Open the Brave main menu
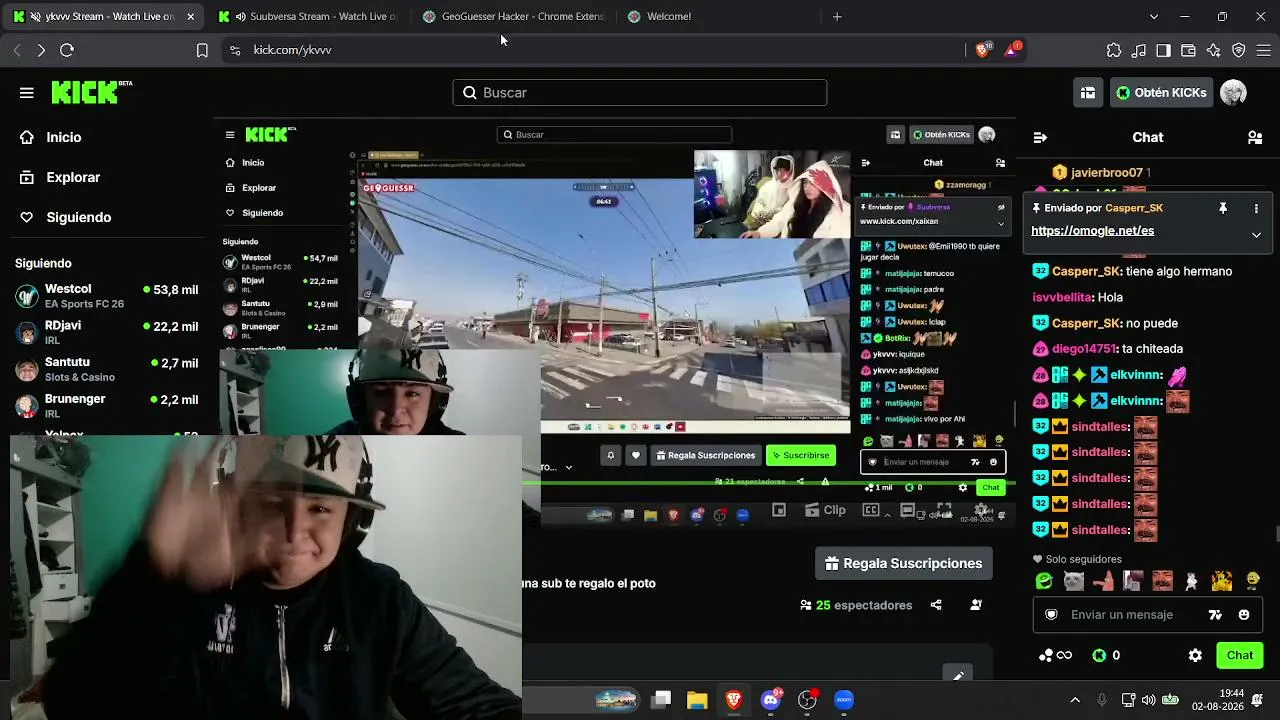1280x720 pixels. [1262, 50]
